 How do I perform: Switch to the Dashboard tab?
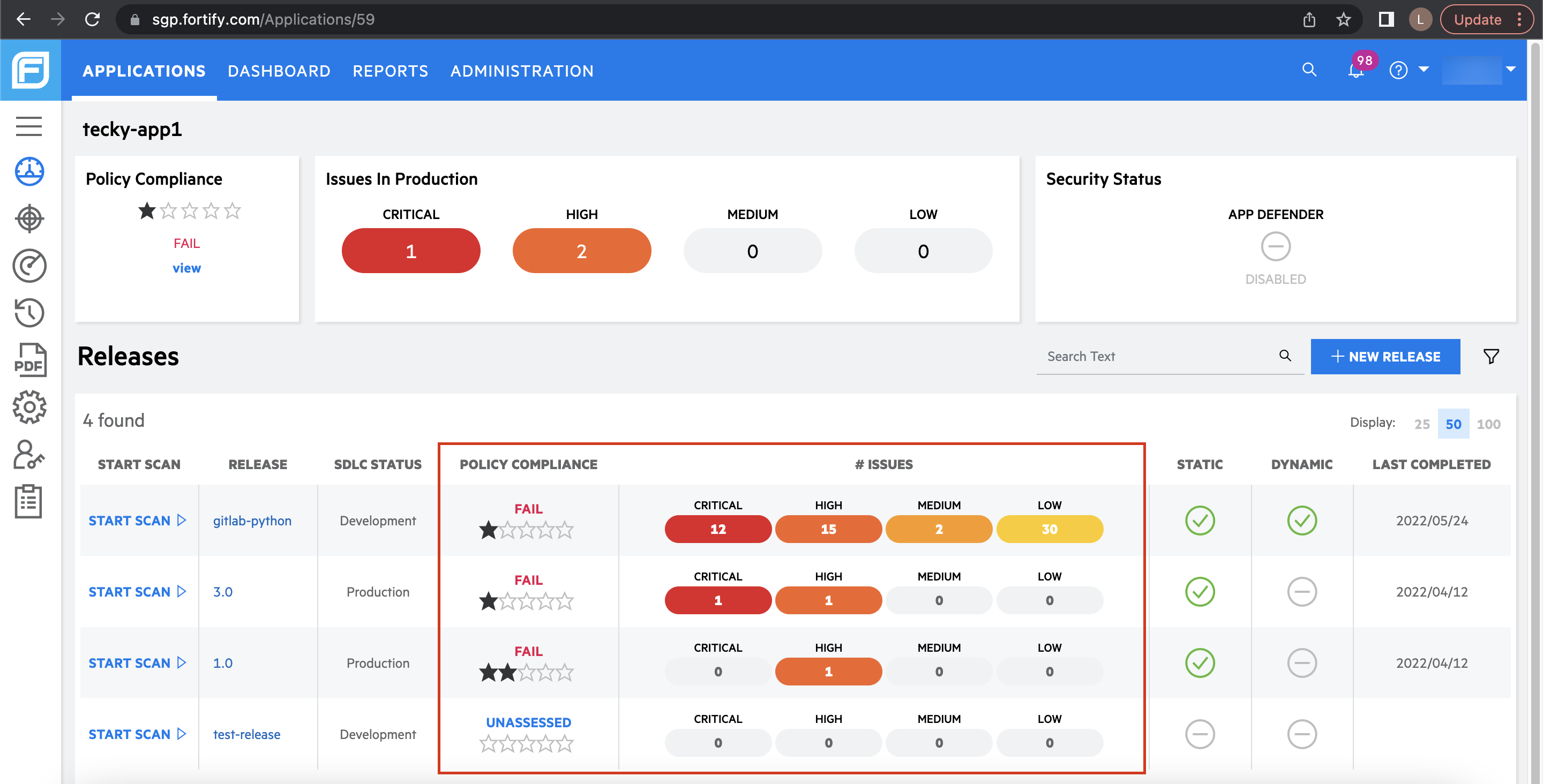[x=279, y=71]
